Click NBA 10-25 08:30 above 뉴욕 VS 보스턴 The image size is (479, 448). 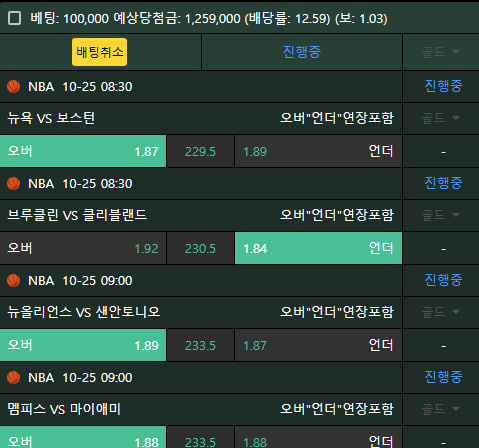pos(80,87)
